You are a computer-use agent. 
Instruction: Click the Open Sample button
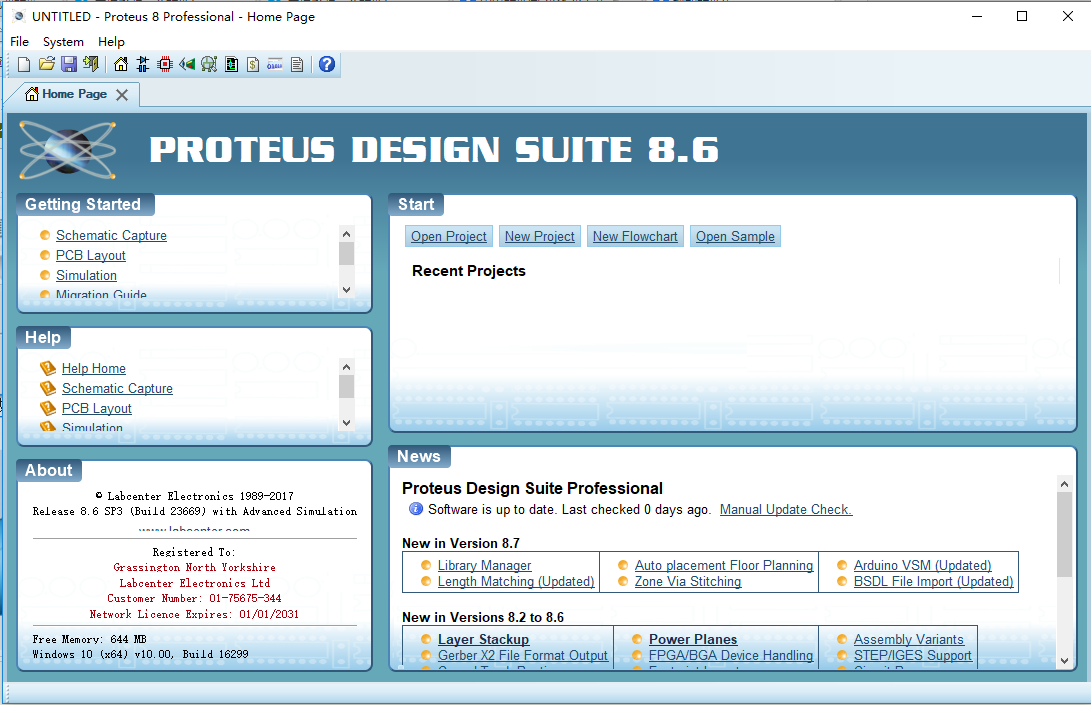click(735, 237)
